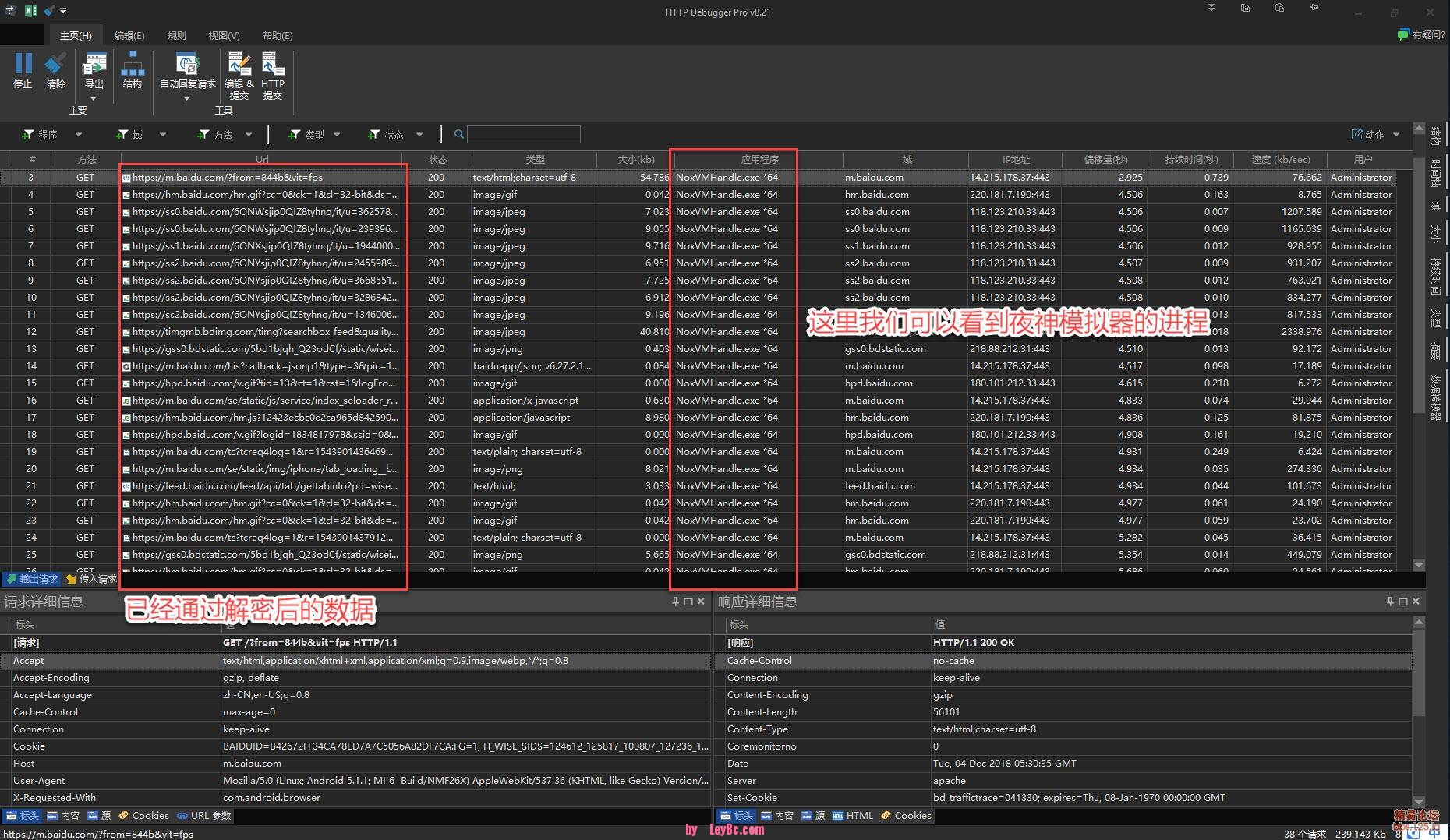Viewport: 1450px width, 840px height.
Task: Select the request header row Cookie
Action: pos(355,746)
